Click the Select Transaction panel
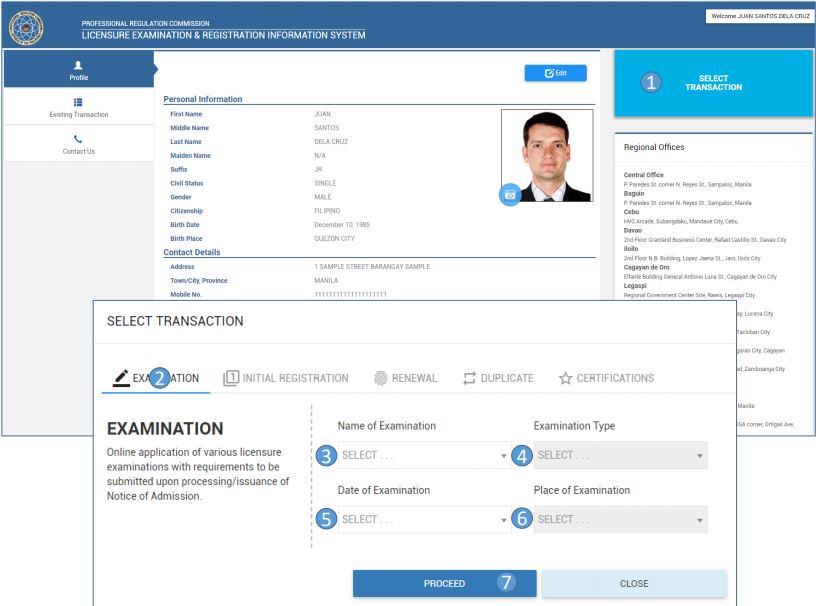Image resolution: width=816 pixels, height=606 pixels. 713,83
